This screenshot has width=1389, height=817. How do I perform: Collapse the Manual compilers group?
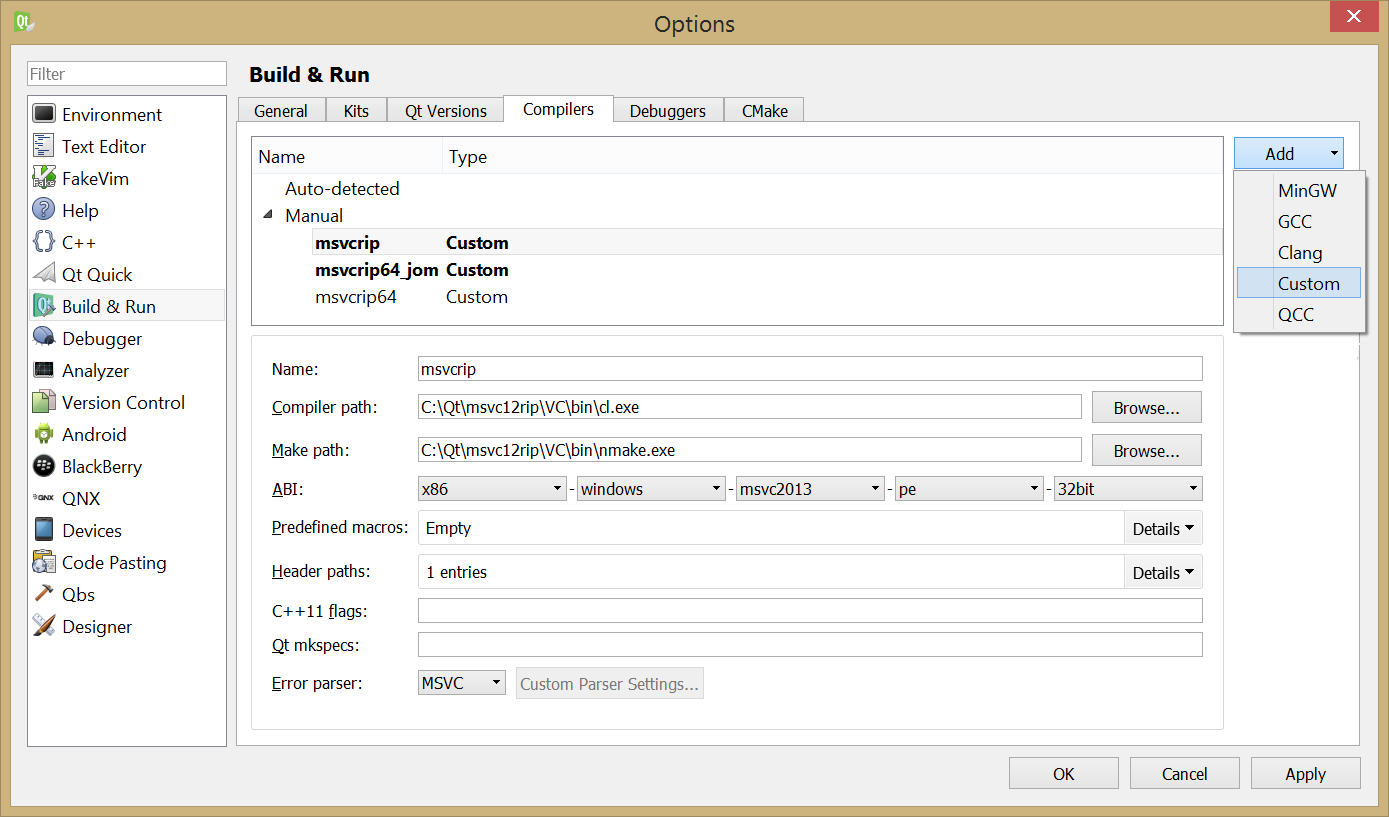(267, 215)
